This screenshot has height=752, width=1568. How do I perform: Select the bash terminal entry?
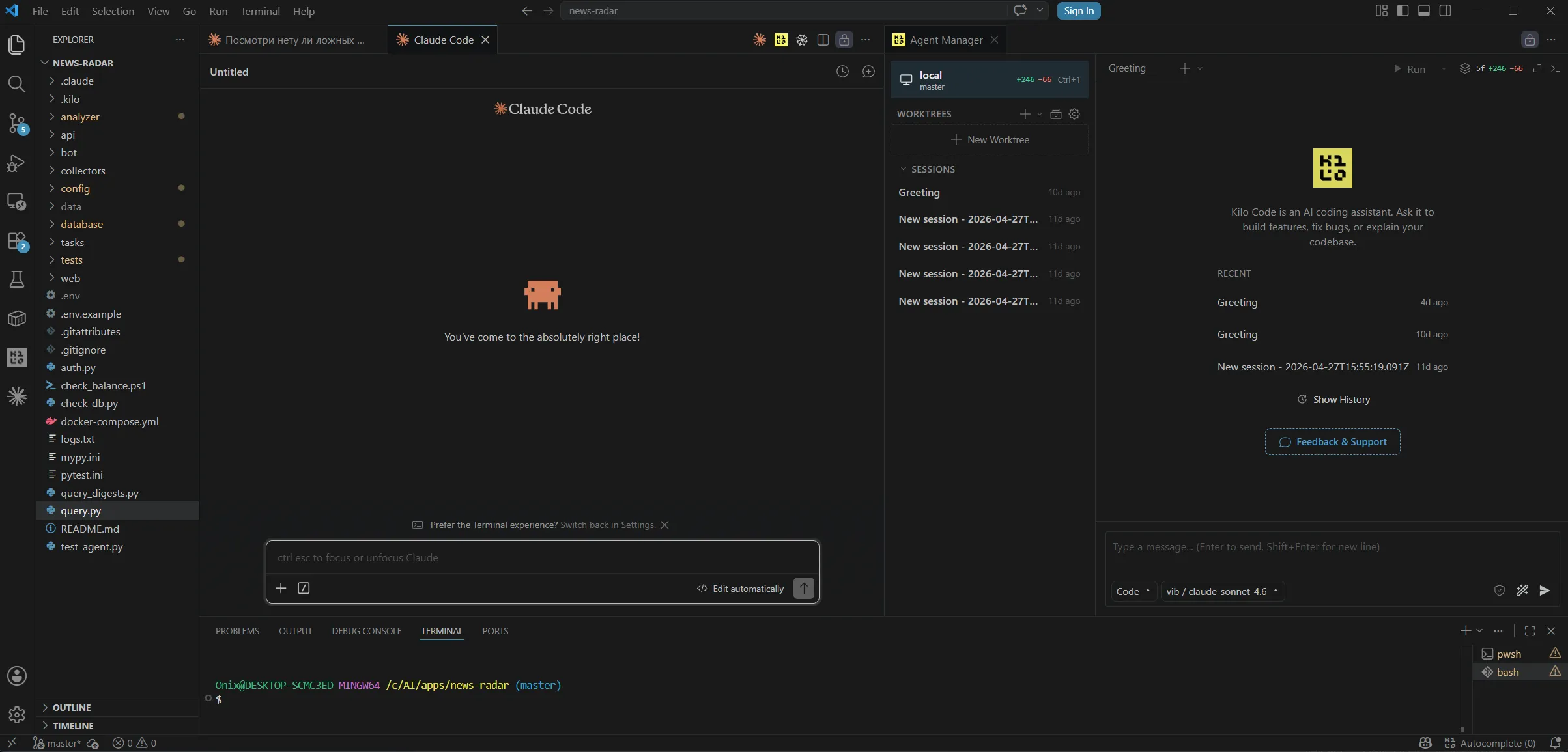(x=1520, y=672)
